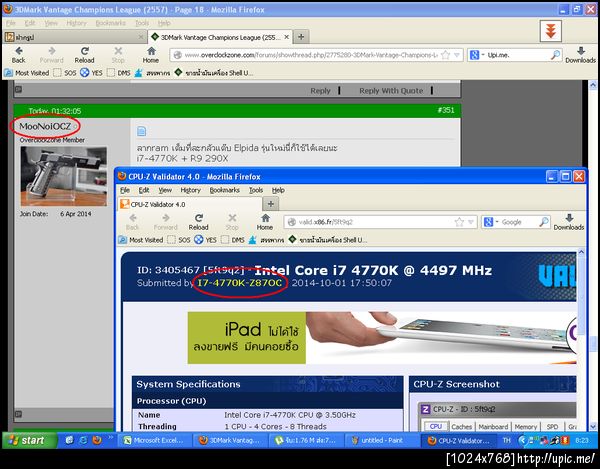Open File menu in CPU-Z Validator window
Image resolution: width=600 pixels, height=469 pixels.
click(125, 190)
